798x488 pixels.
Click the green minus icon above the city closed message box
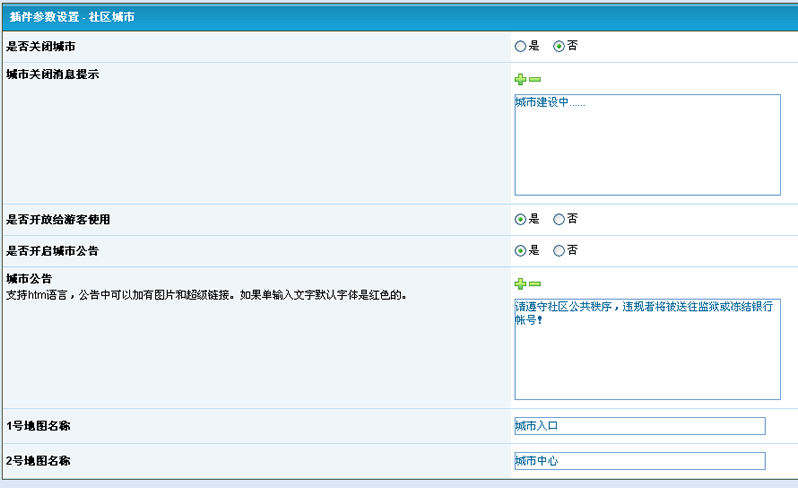535,79
